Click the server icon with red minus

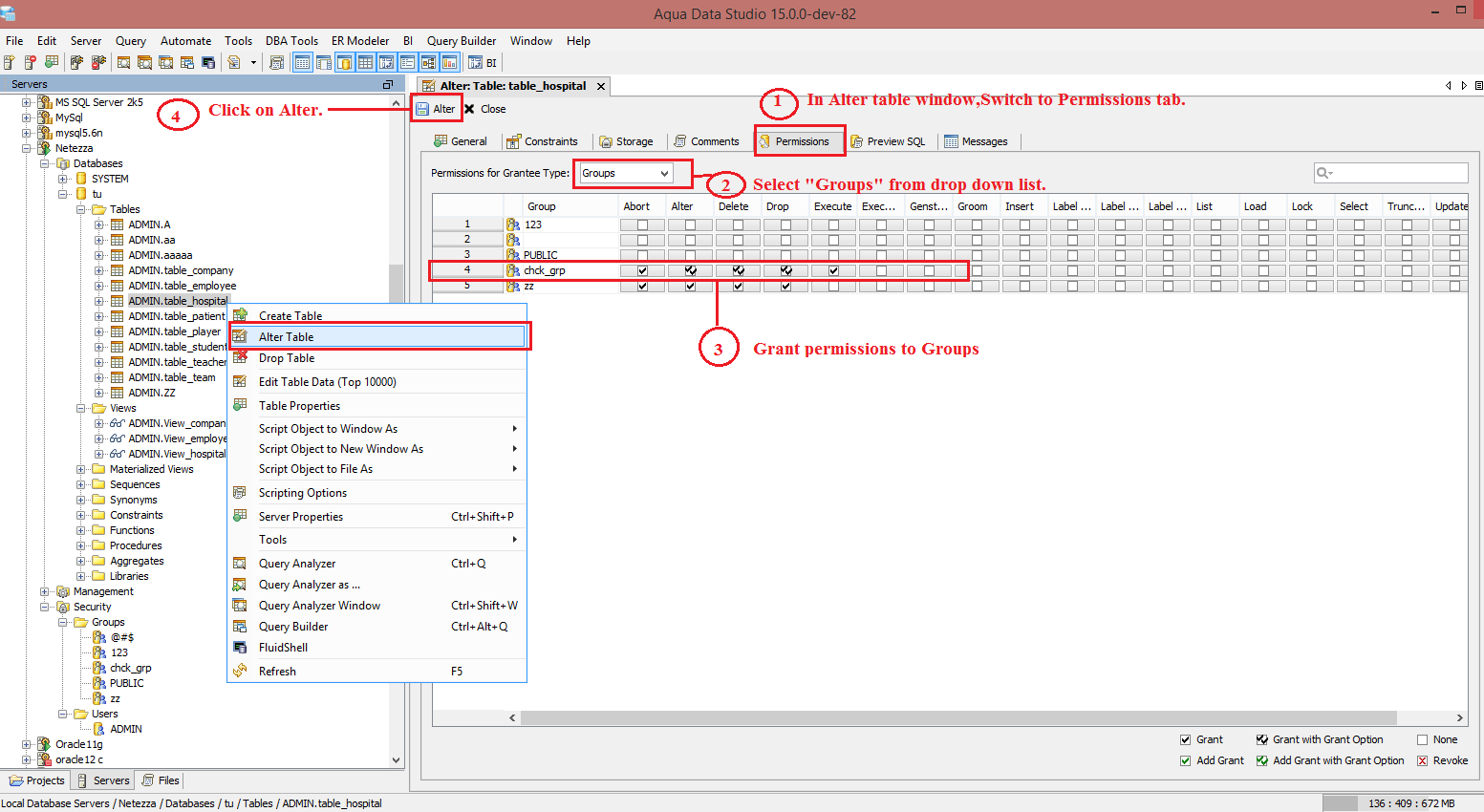(31, 63)
